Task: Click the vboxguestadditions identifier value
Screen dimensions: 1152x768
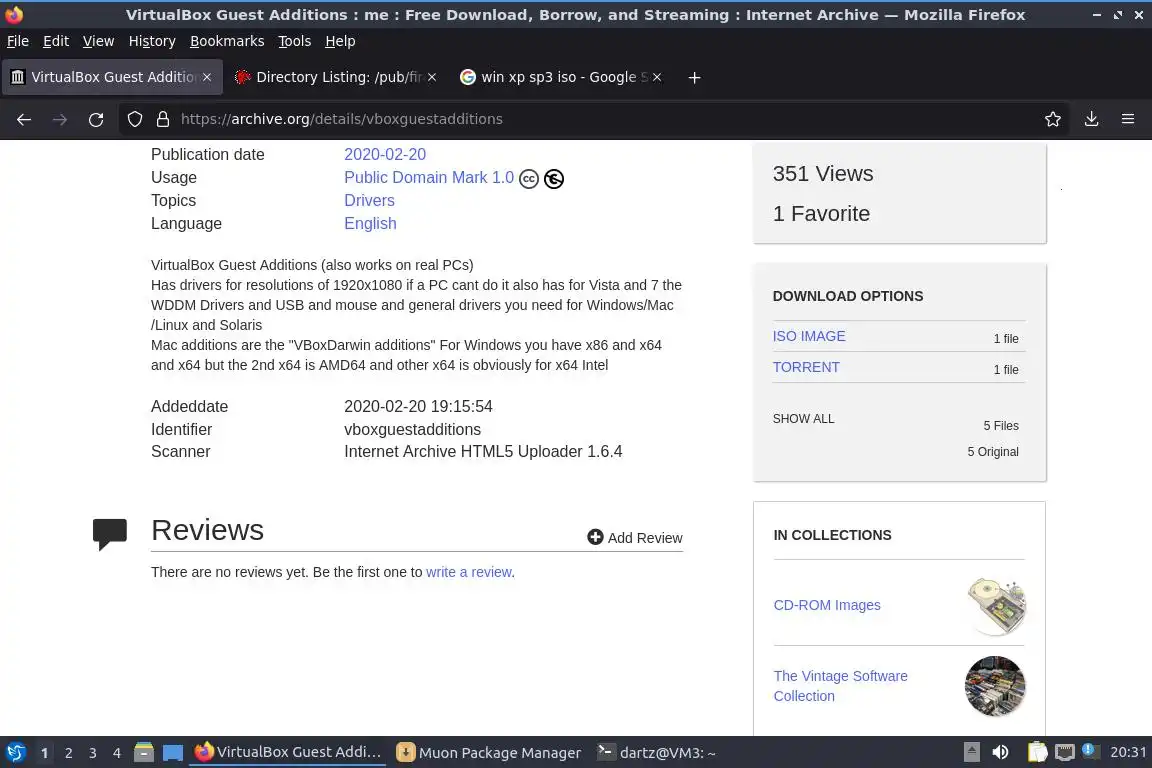Action: (412, 429)
